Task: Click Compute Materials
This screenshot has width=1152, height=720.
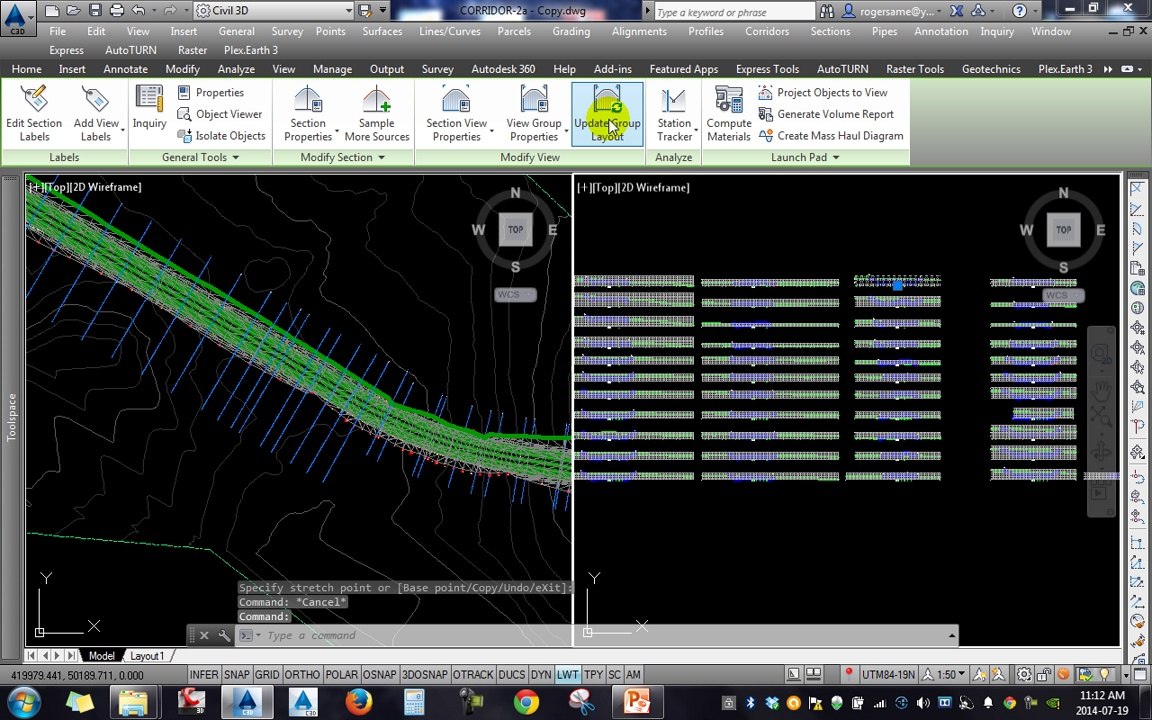Action: 729,114
